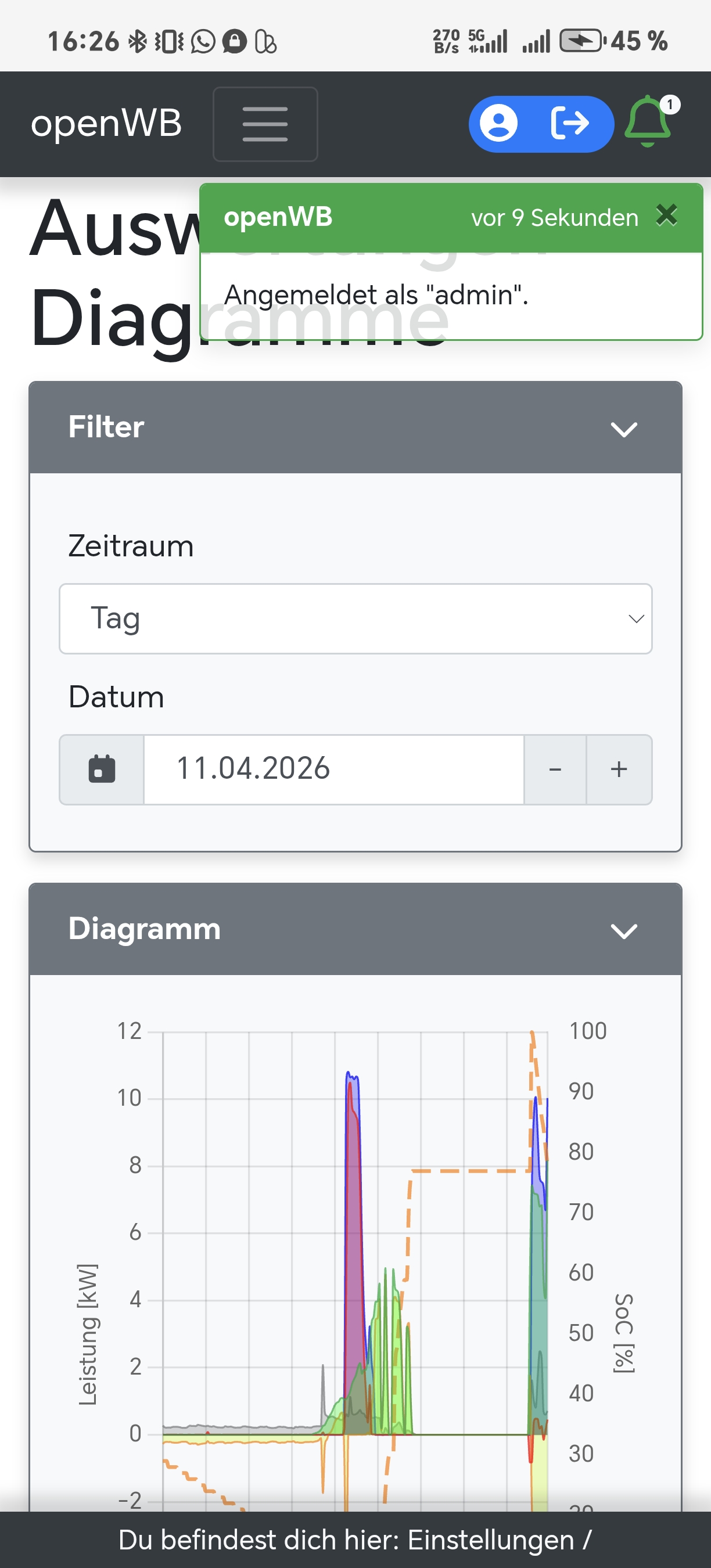Open the Zeitraum dropdown showing Tag

[x=355, y=618]
